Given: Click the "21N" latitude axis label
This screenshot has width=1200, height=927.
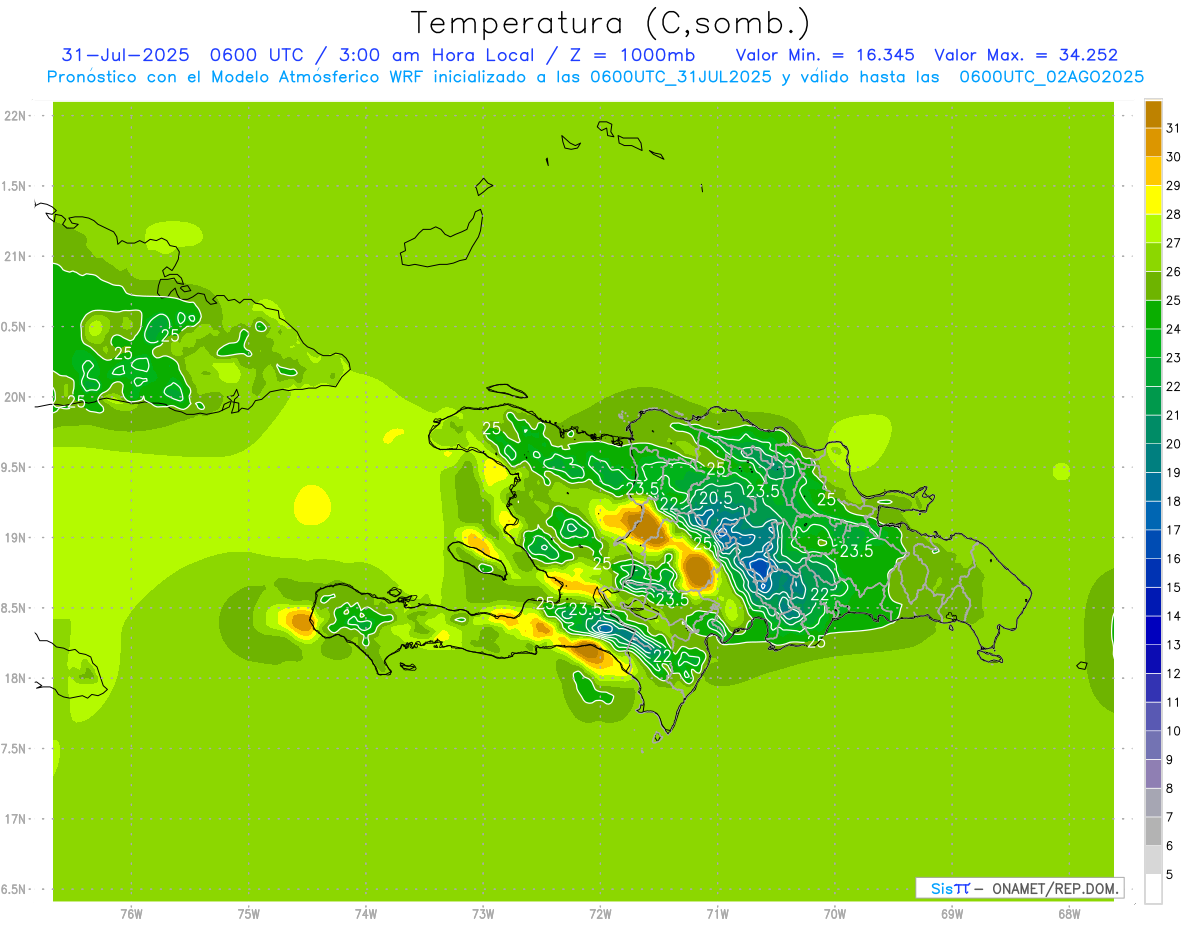Looking at the screenshot, I should click(x=15, y=257).
